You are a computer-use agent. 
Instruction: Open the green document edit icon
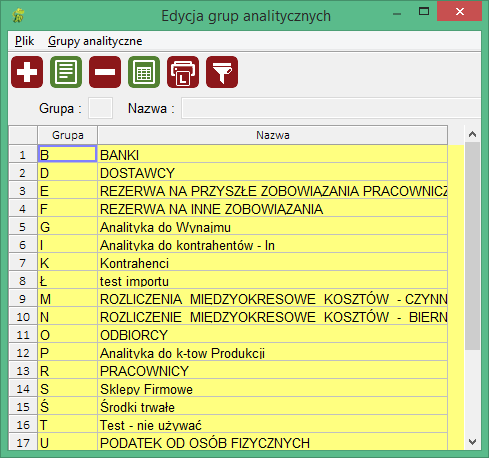click(x=66, y=72)
